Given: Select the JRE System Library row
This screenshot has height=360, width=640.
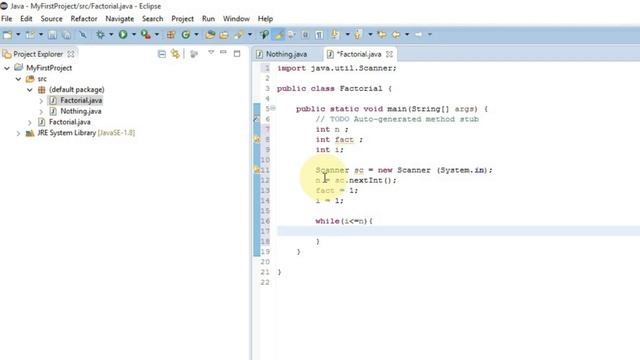Looking at the screenshot, I should point(86,133).
